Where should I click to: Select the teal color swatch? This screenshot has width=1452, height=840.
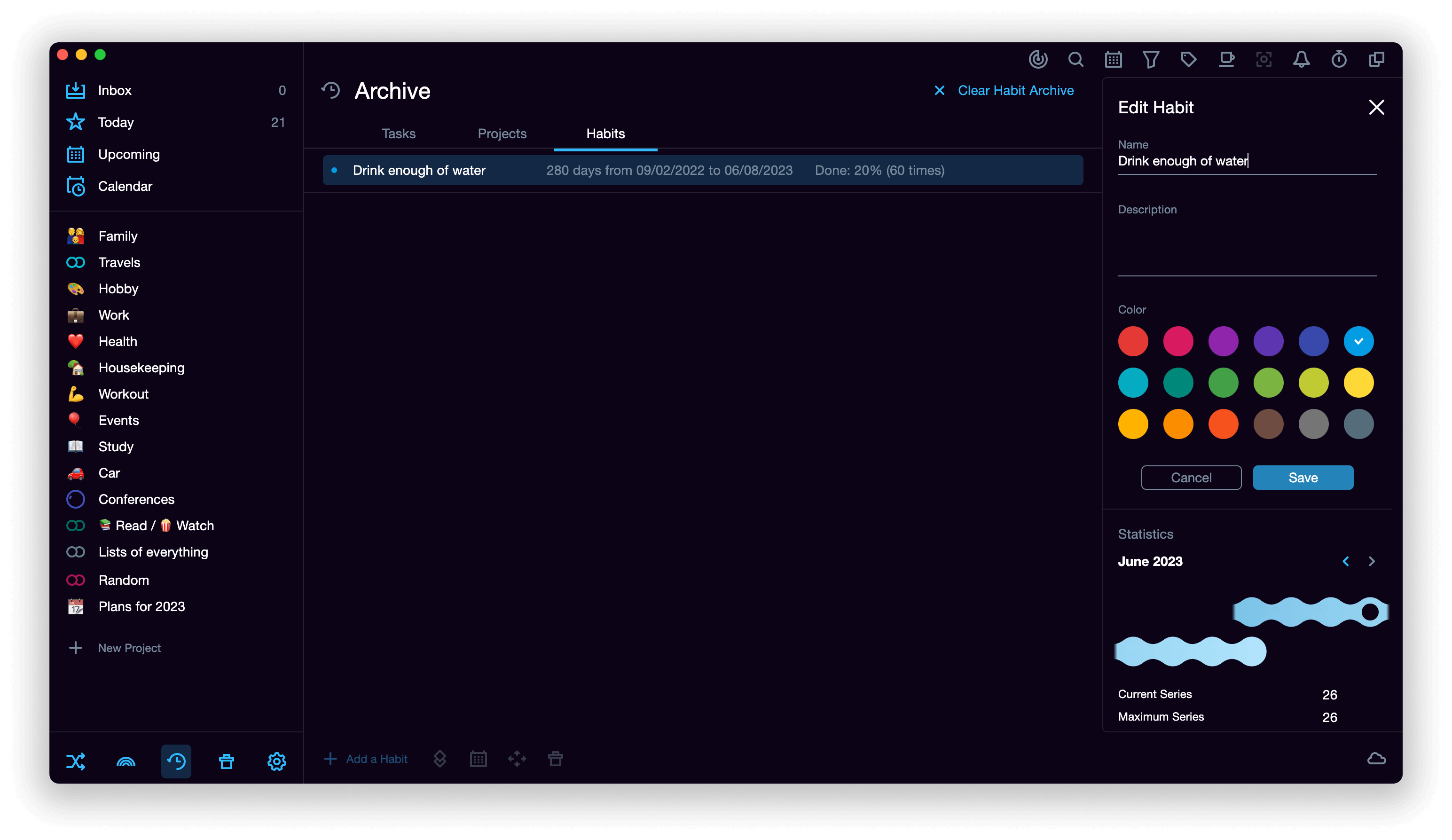coord(1178,383)
